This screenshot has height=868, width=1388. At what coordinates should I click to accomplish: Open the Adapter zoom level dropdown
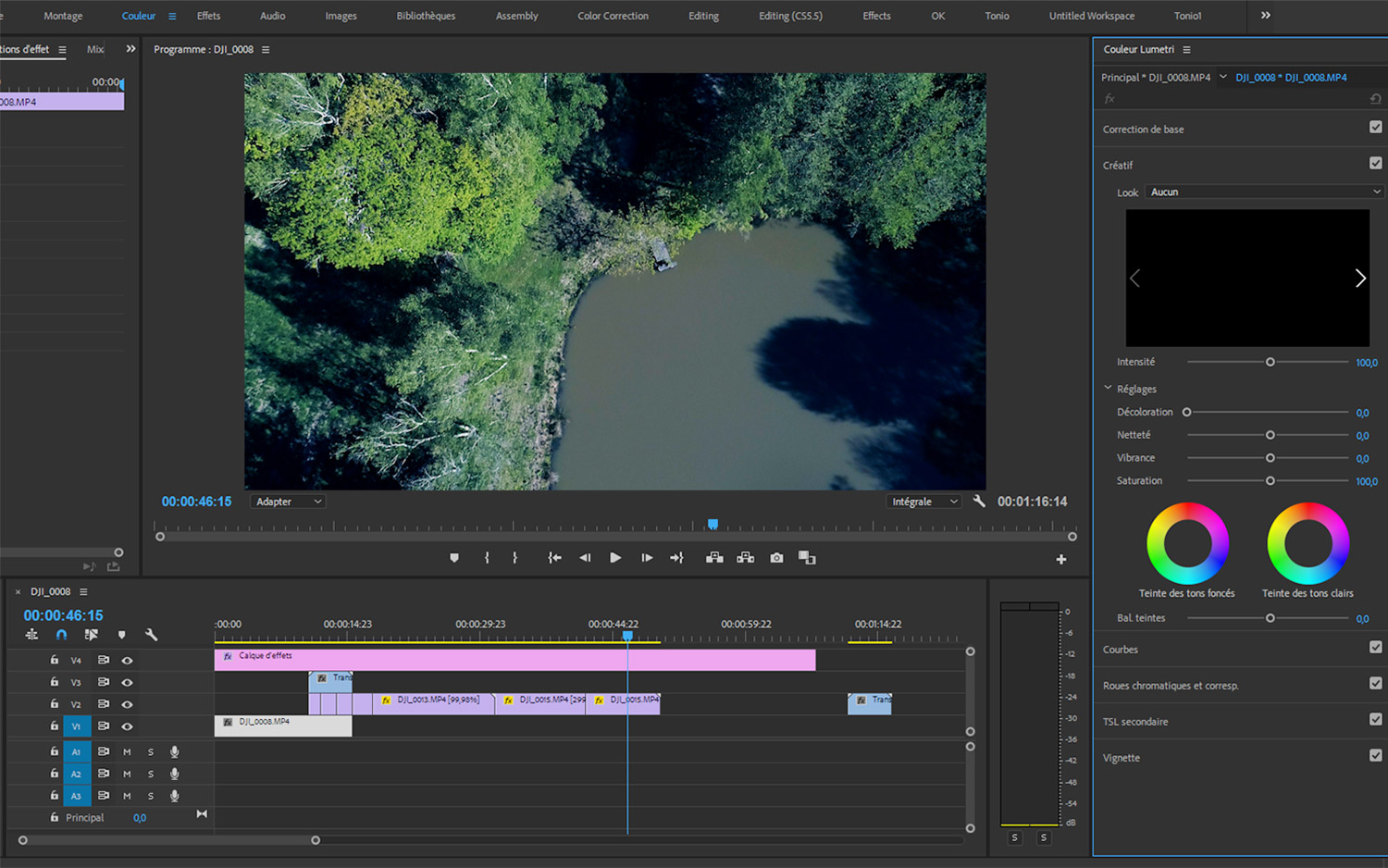pos(288,502)
